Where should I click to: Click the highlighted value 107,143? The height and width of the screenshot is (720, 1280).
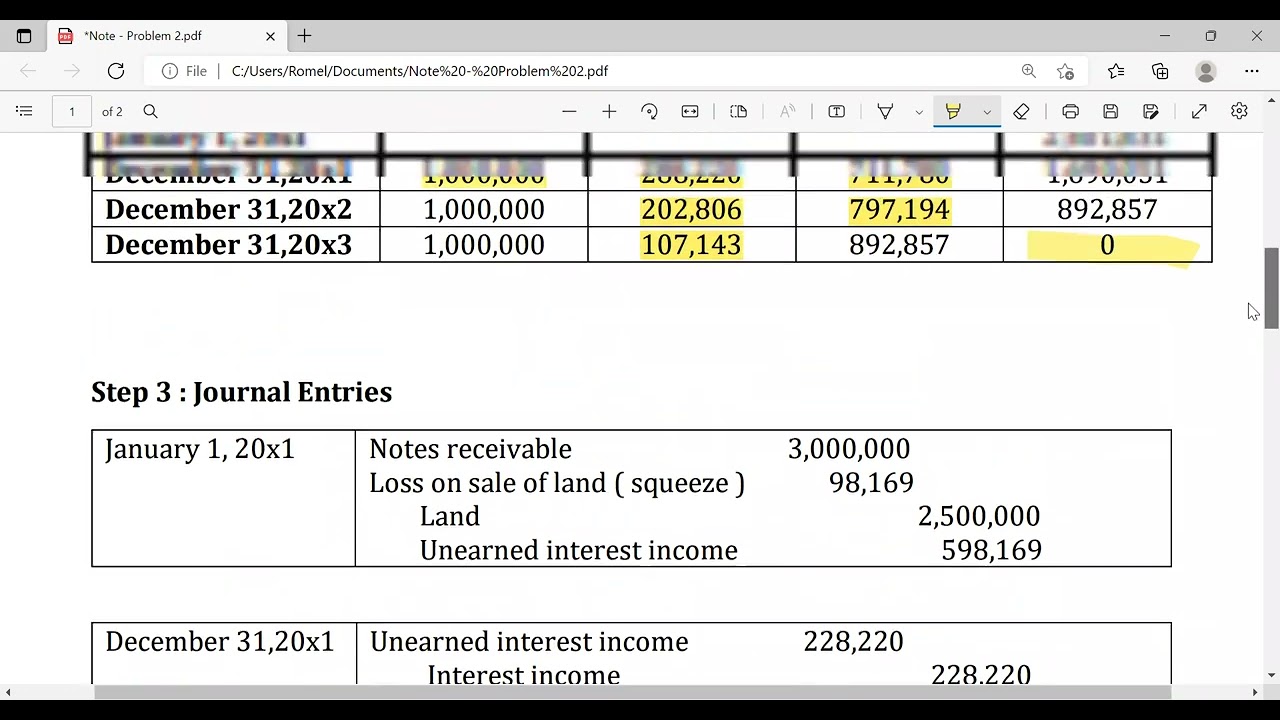[691, 245]
